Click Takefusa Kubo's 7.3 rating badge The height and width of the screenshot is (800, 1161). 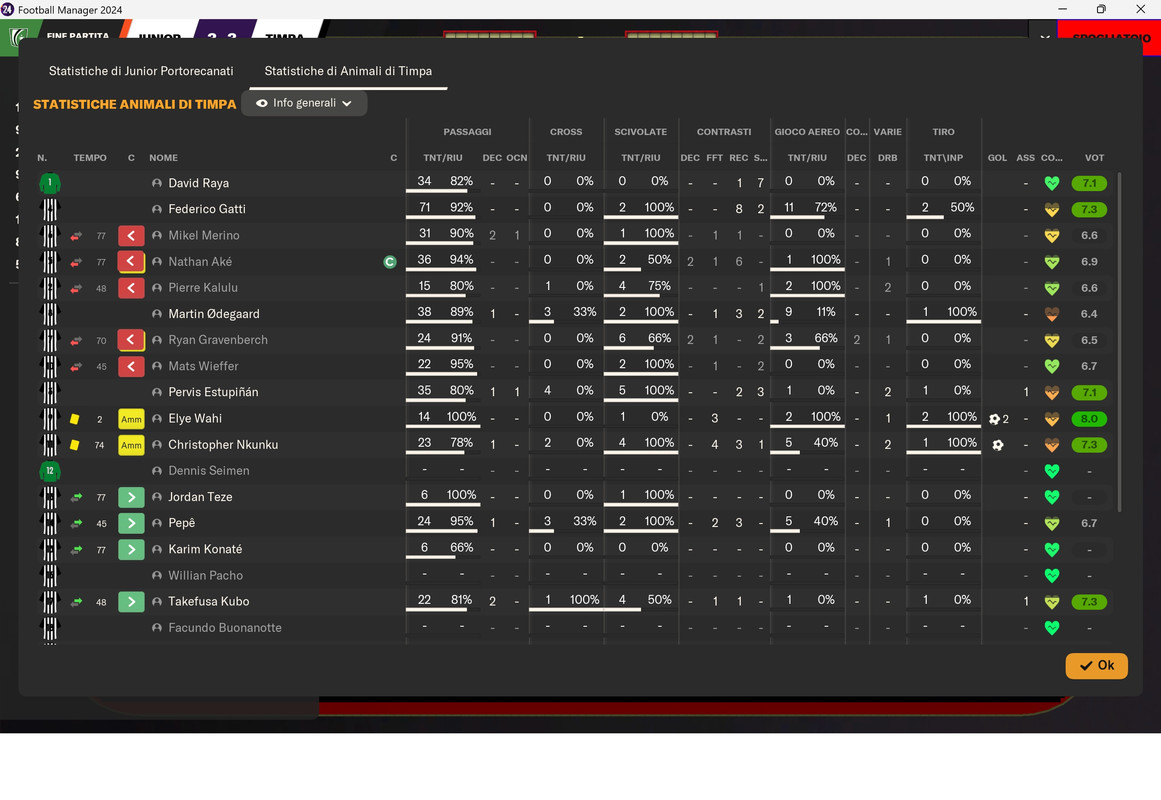pos(1089,601)
